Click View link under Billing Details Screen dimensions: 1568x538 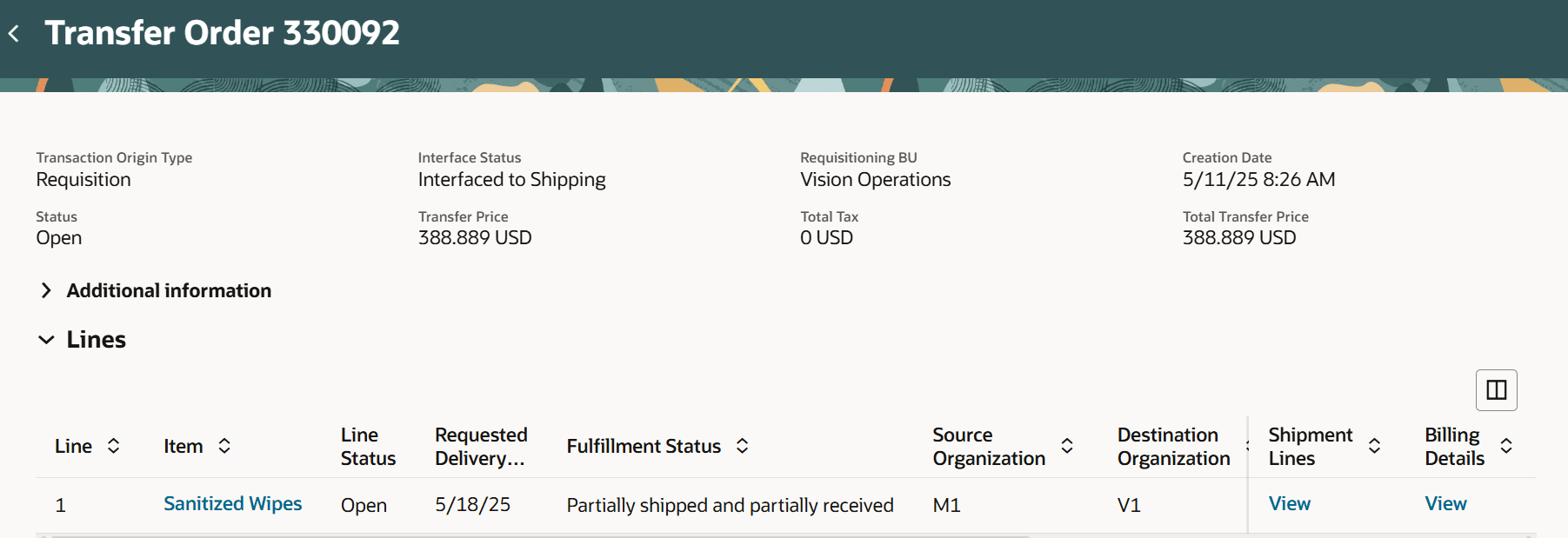(x=1445, y=504)
